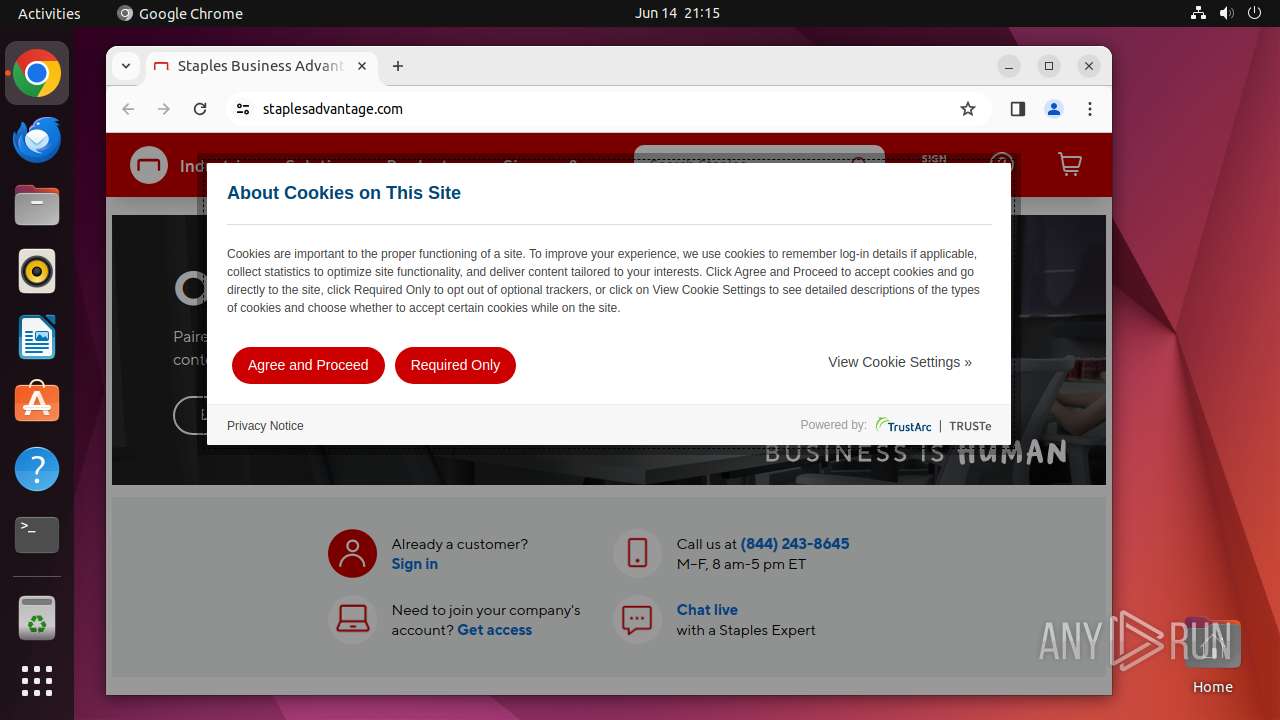Show Applications grid
Image resolution: width=1280 pixels, height=720 pixels.
tap(37, 681)
